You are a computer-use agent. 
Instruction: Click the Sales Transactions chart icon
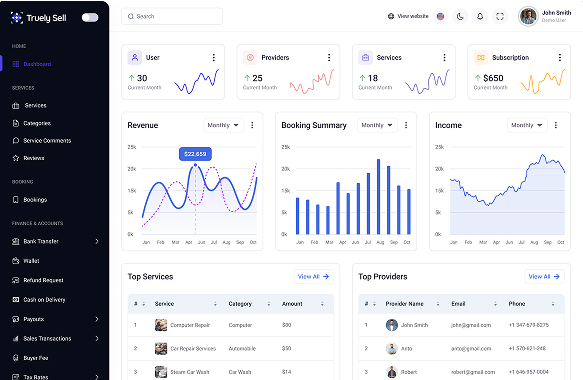16,338
